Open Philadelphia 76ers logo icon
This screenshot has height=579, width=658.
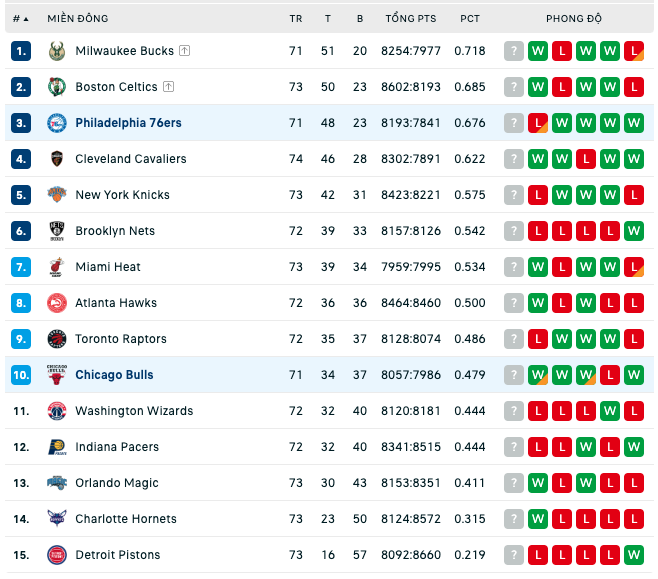[x=57, y=123]
